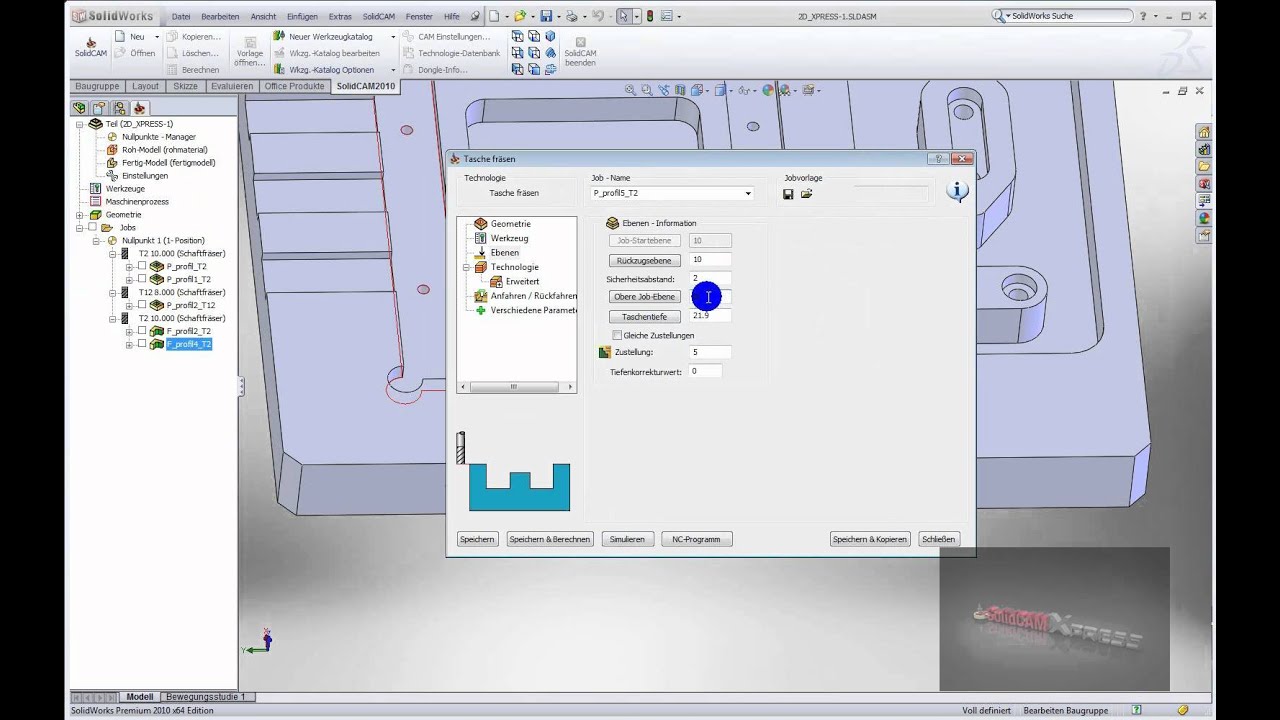Toggle checkbox for F_profil4_T2
Viewport: 1280px width, 720px height.
point(142,344)
